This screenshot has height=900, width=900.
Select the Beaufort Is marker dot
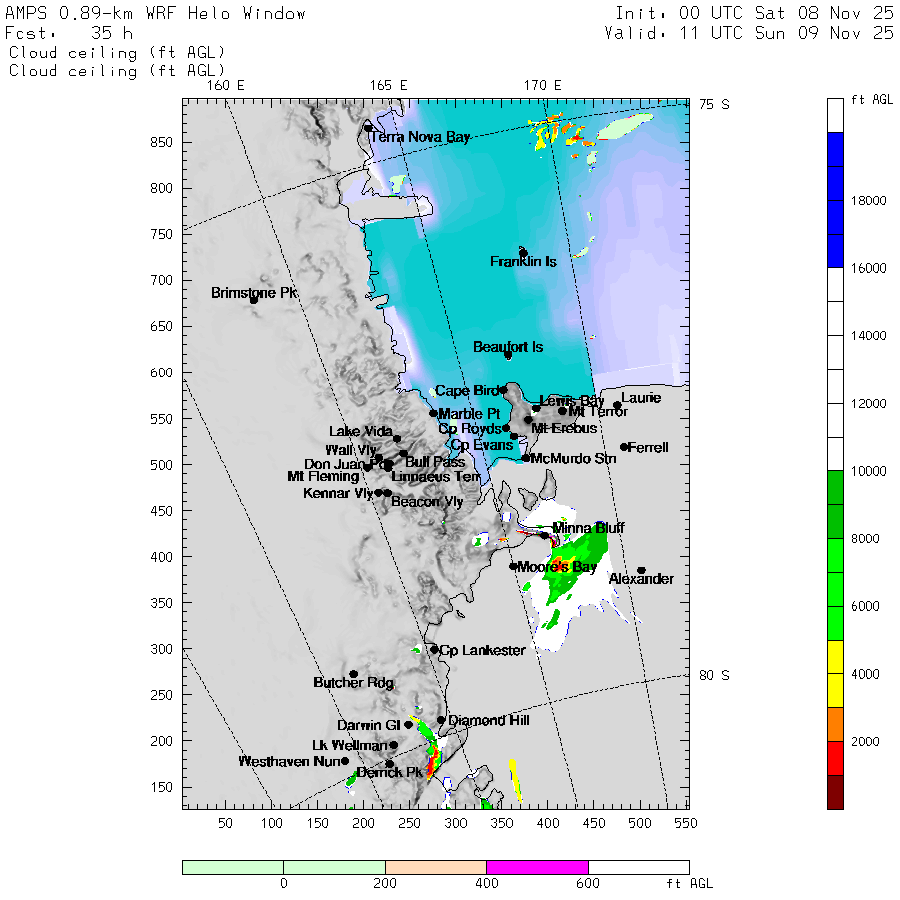(x=508, y=355)
